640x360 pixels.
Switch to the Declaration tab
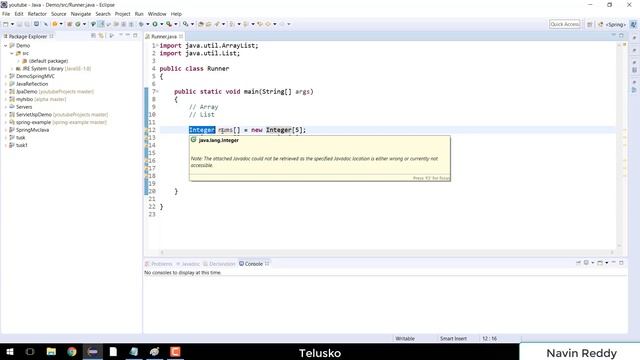coord(219,264)
